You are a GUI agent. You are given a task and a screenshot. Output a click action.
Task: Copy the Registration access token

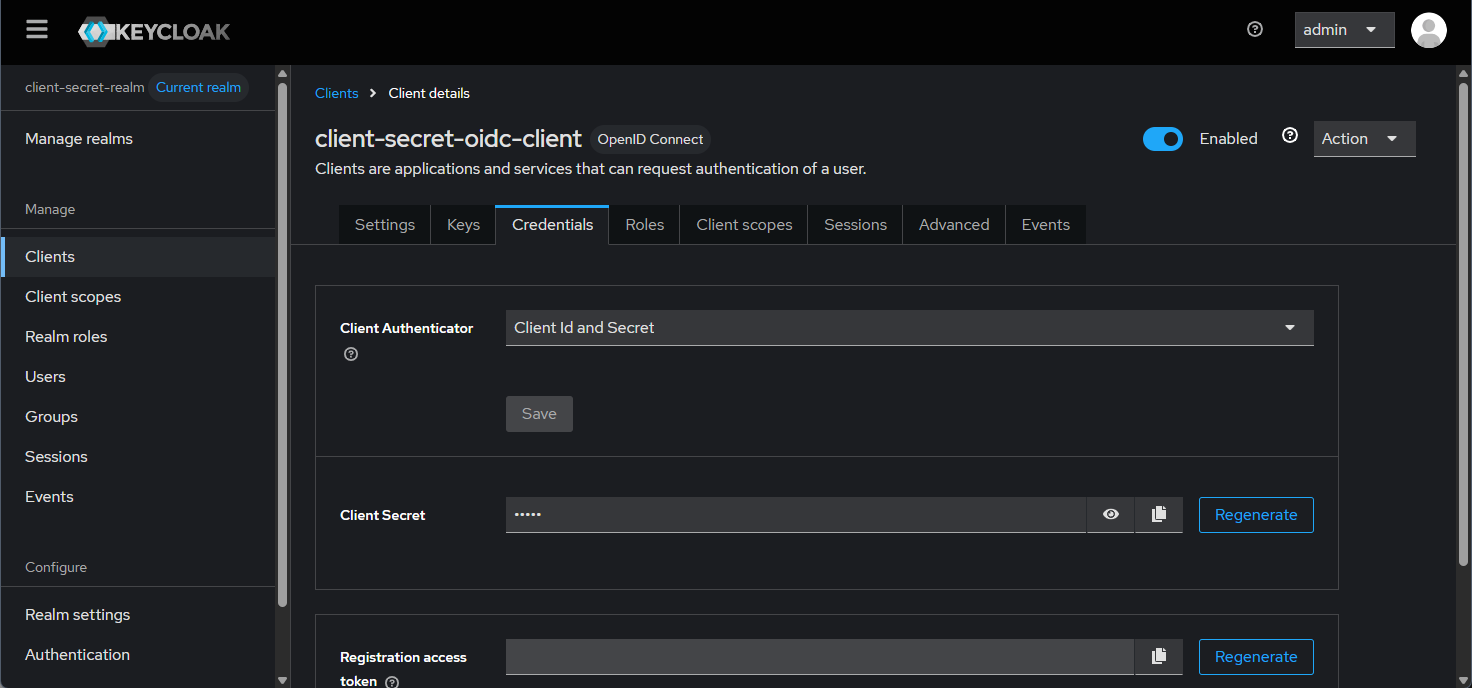click(1159, 657)
